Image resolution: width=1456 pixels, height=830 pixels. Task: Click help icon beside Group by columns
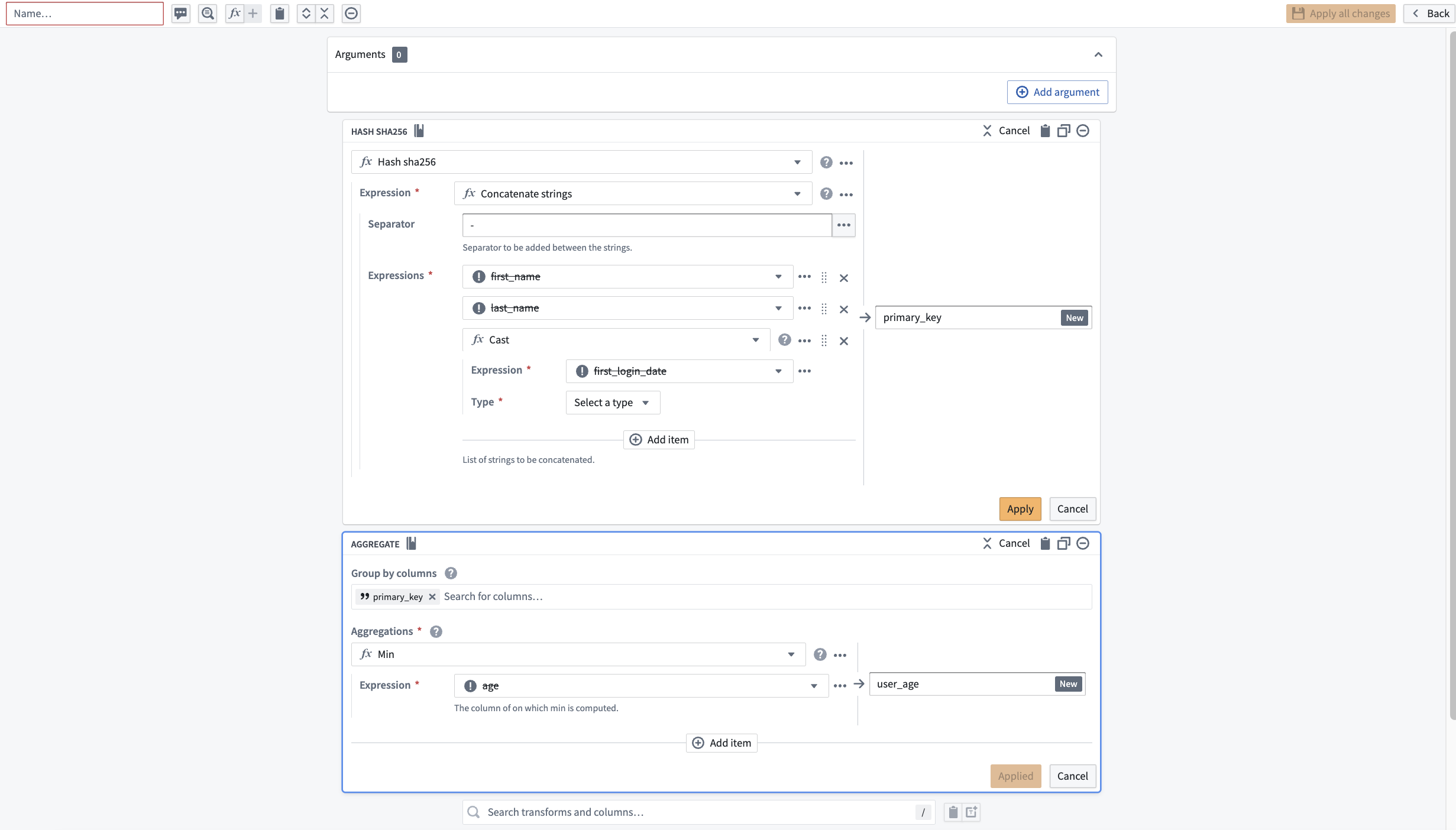451,573
